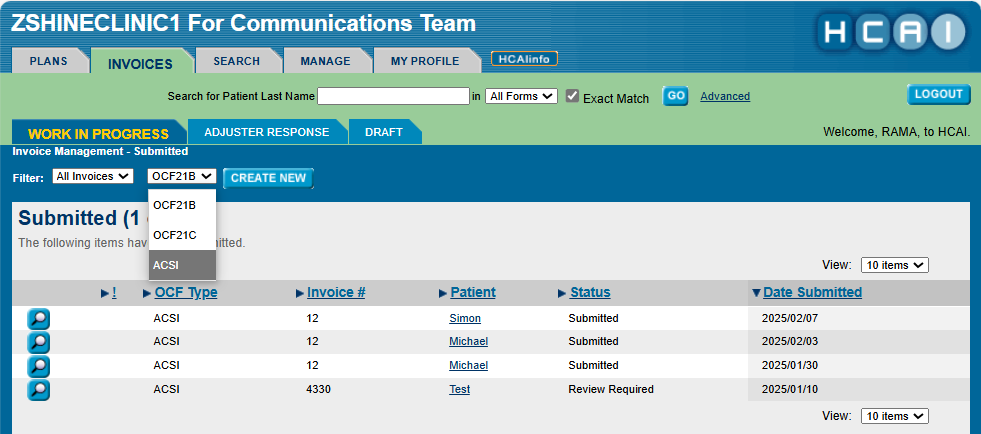This screenshot has width=981, height=434.
Task: Open magnifier icon for 2025/01/30 invoice
Action: 38,366
